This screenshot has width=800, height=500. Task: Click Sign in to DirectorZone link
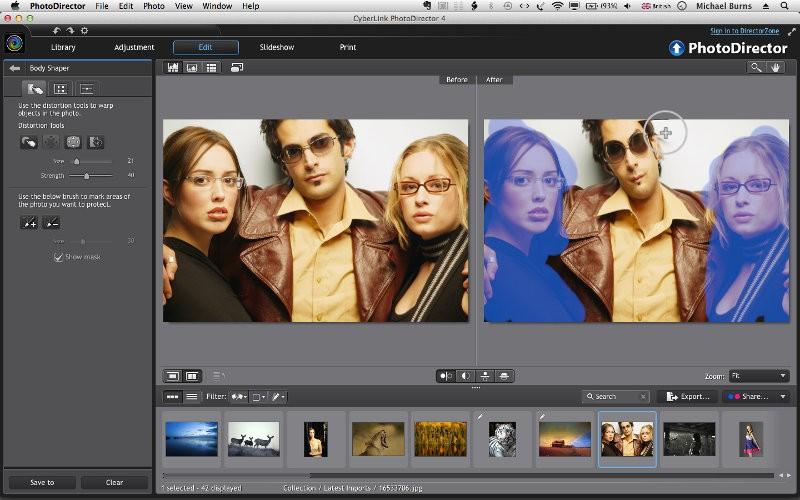pos(746,31)
